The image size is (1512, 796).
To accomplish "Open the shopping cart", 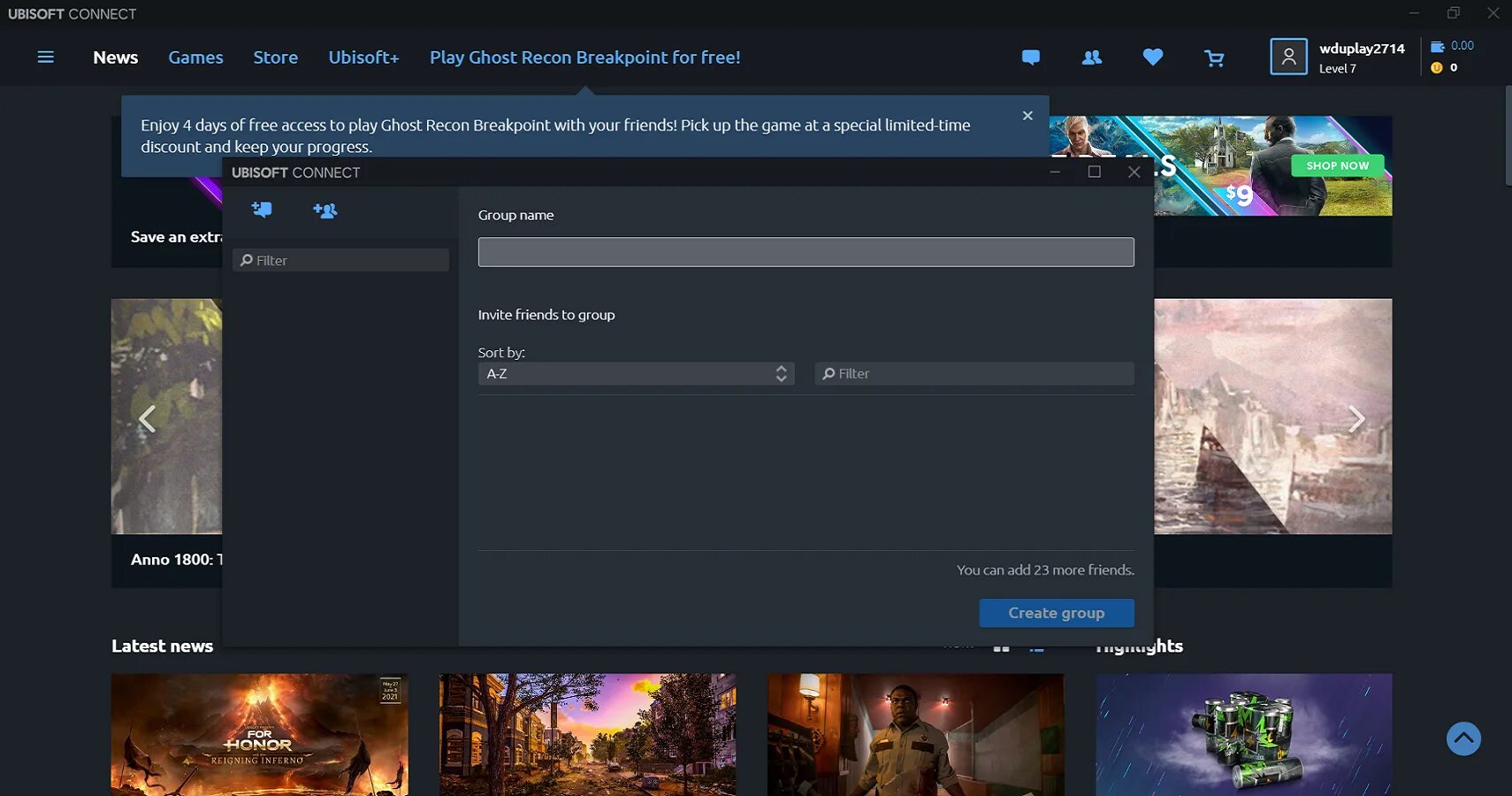I will pyautogui.click(x=1214, y=58).
